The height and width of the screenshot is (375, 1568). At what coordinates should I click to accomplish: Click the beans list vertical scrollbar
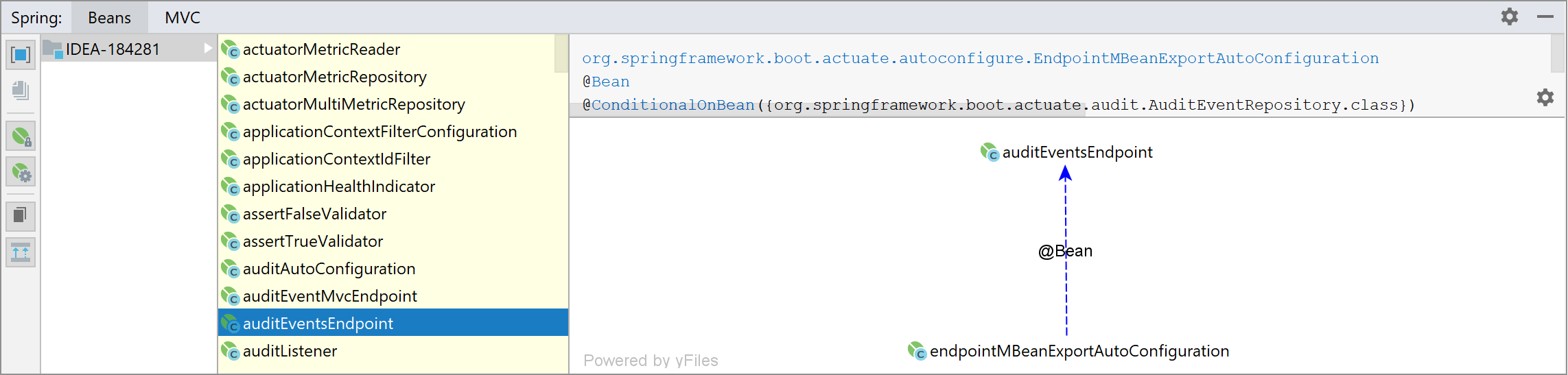coord(561,53)
